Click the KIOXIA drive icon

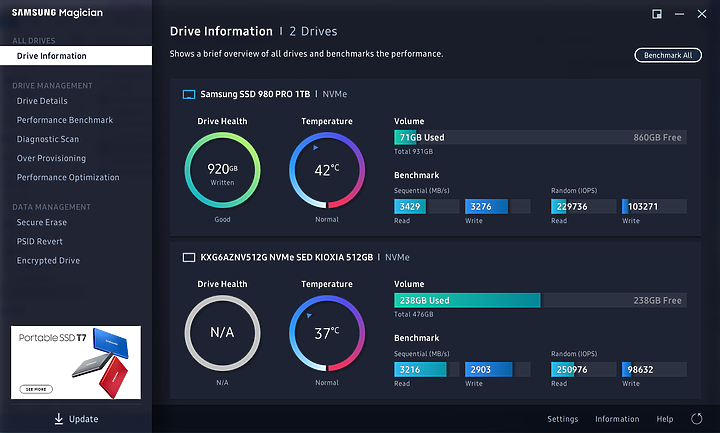[189, 258]
